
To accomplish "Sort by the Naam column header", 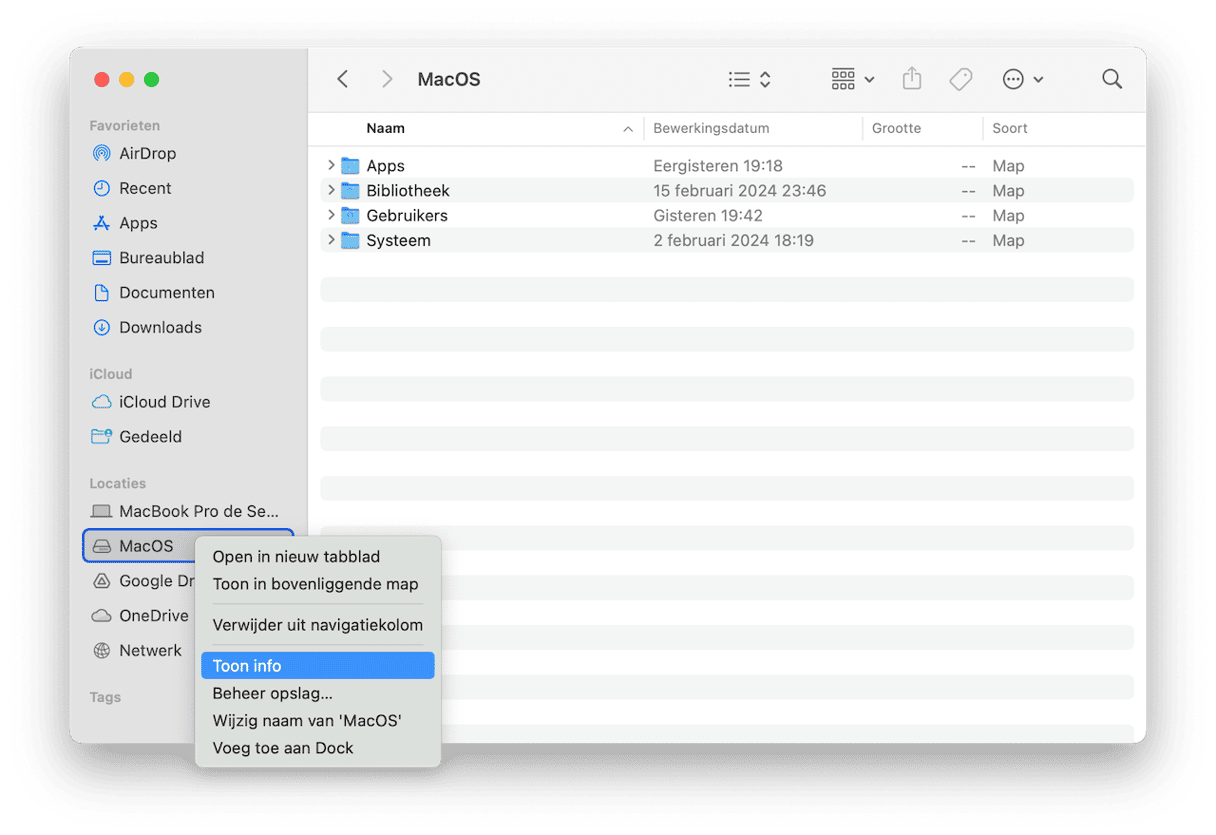I will click(x=385, y=128).
